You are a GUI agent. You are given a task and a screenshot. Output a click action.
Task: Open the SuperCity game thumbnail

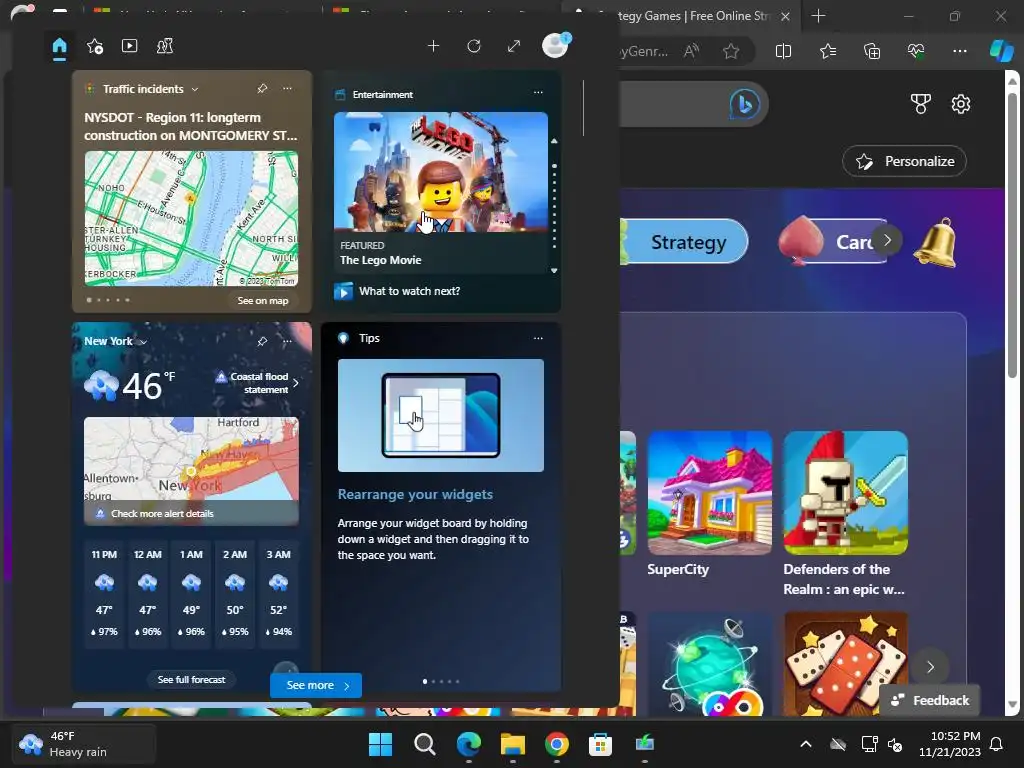(x=710, y=492)
